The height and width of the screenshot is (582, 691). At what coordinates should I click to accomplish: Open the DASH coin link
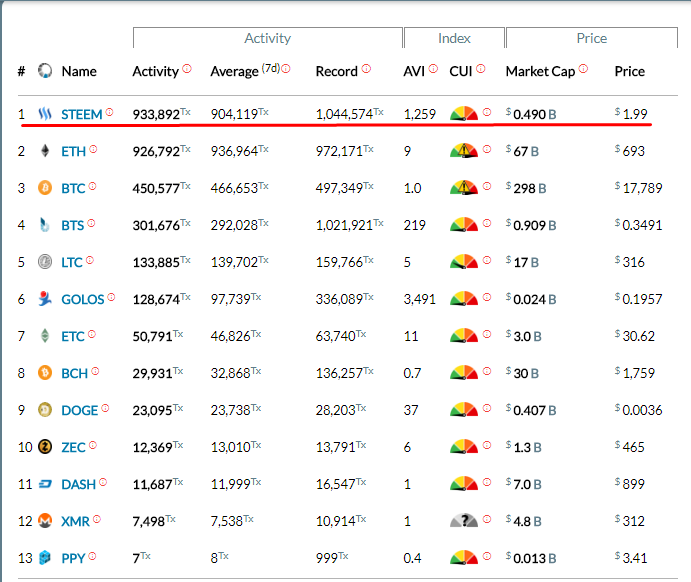(x=78, y=485)
